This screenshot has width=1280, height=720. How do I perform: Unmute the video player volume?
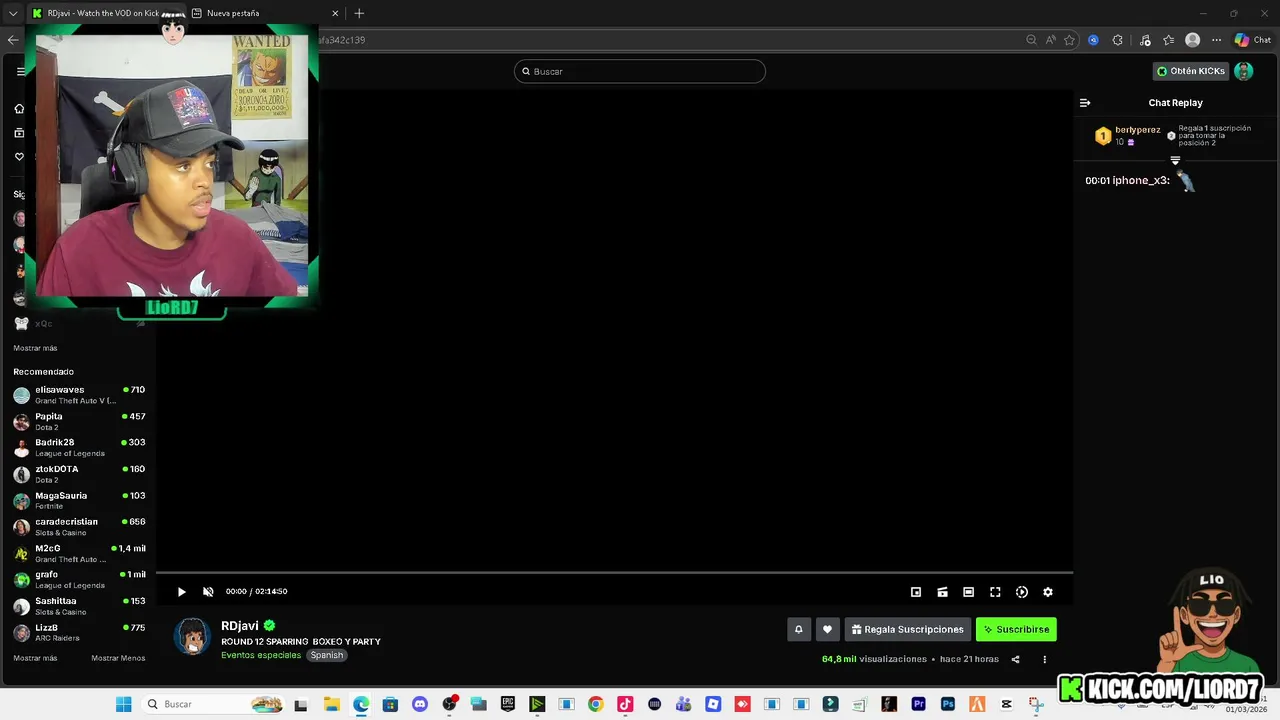pyautogui.click(x=208, y=592)
